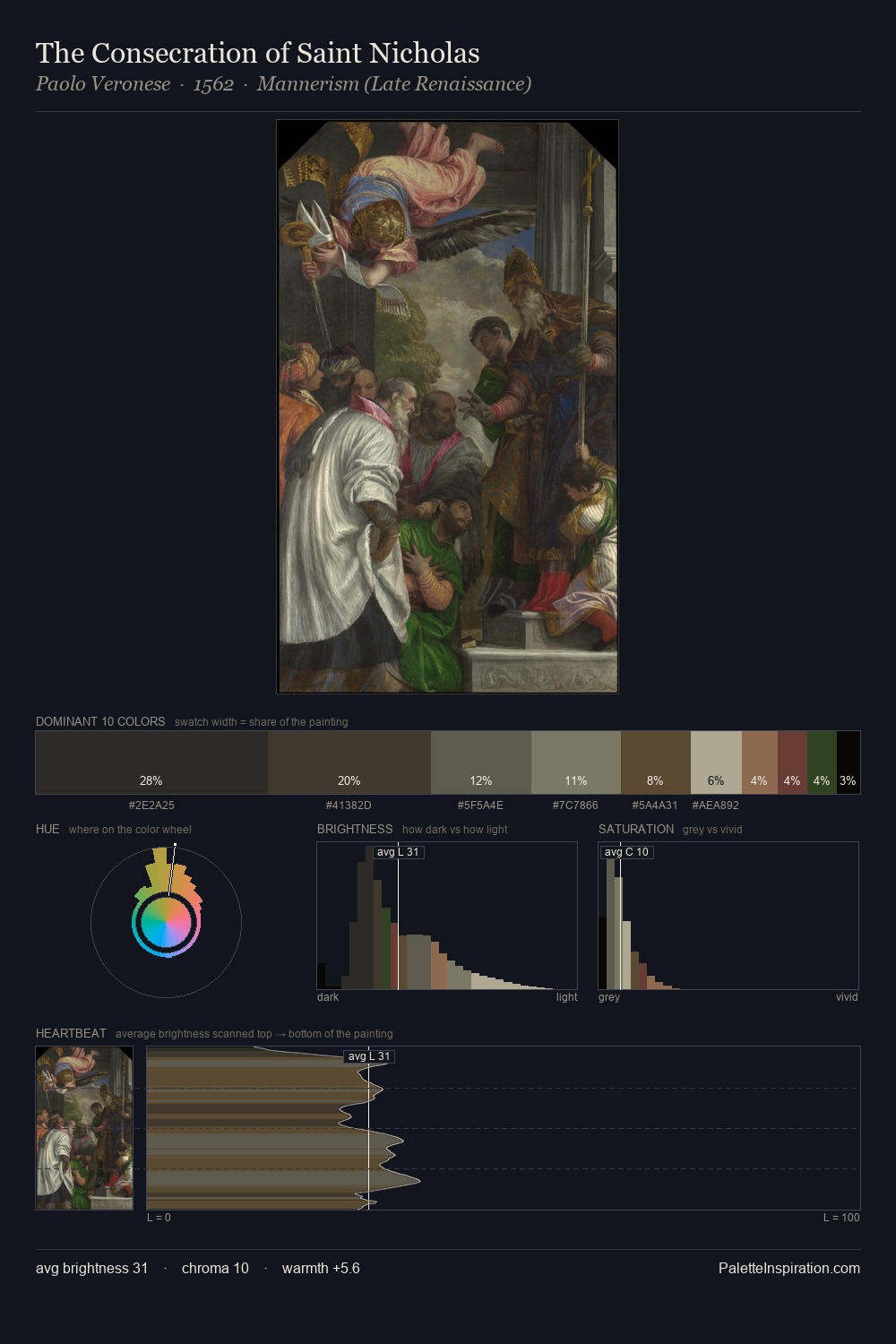
Task: Click the 'BRIGHTNESS' section heading
Action: pyautogui.click(x=355, y=829)
